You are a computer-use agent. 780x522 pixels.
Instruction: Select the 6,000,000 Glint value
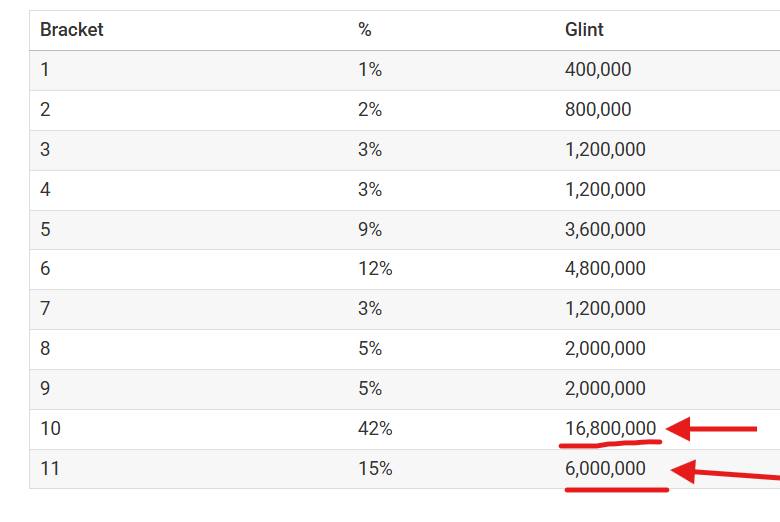605,469
